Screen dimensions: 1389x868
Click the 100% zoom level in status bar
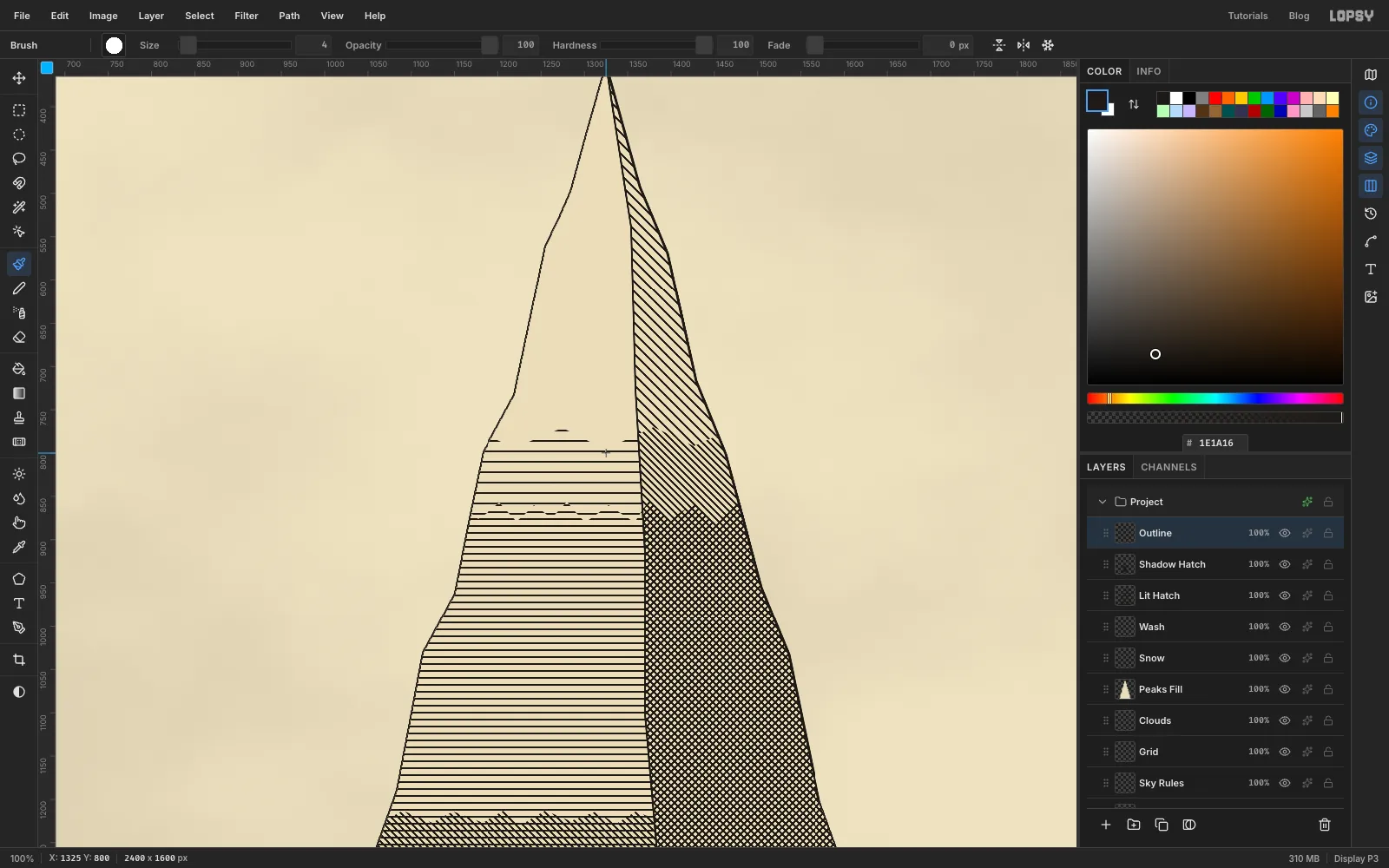pos(22,858)
